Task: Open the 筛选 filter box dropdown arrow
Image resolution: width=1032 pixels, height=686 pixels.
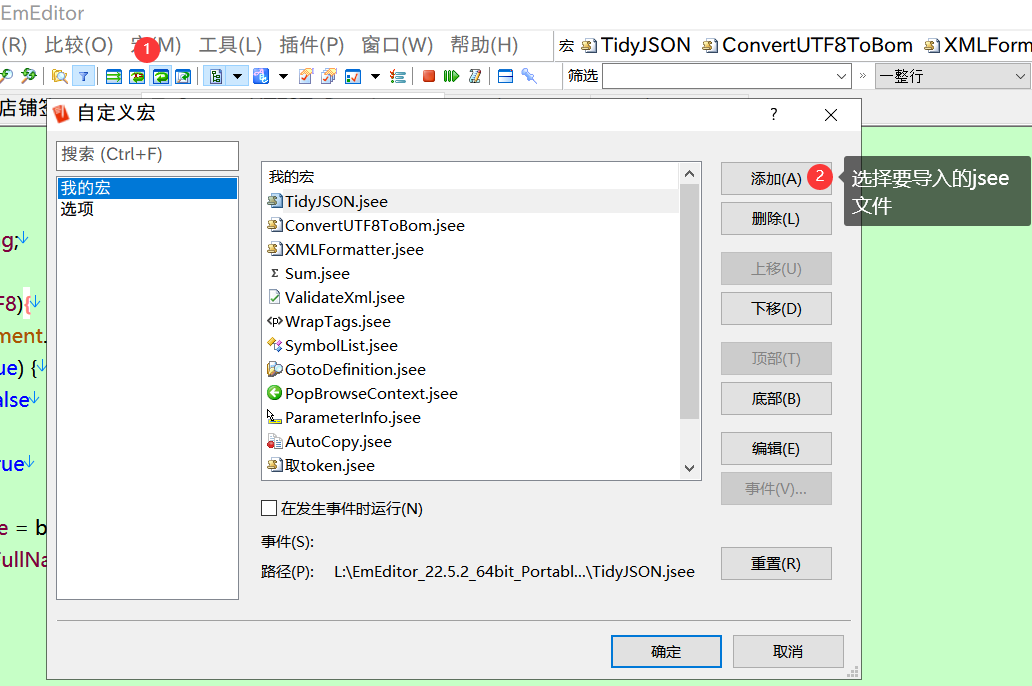Action: pyautogui.click(x=840, y=76)
